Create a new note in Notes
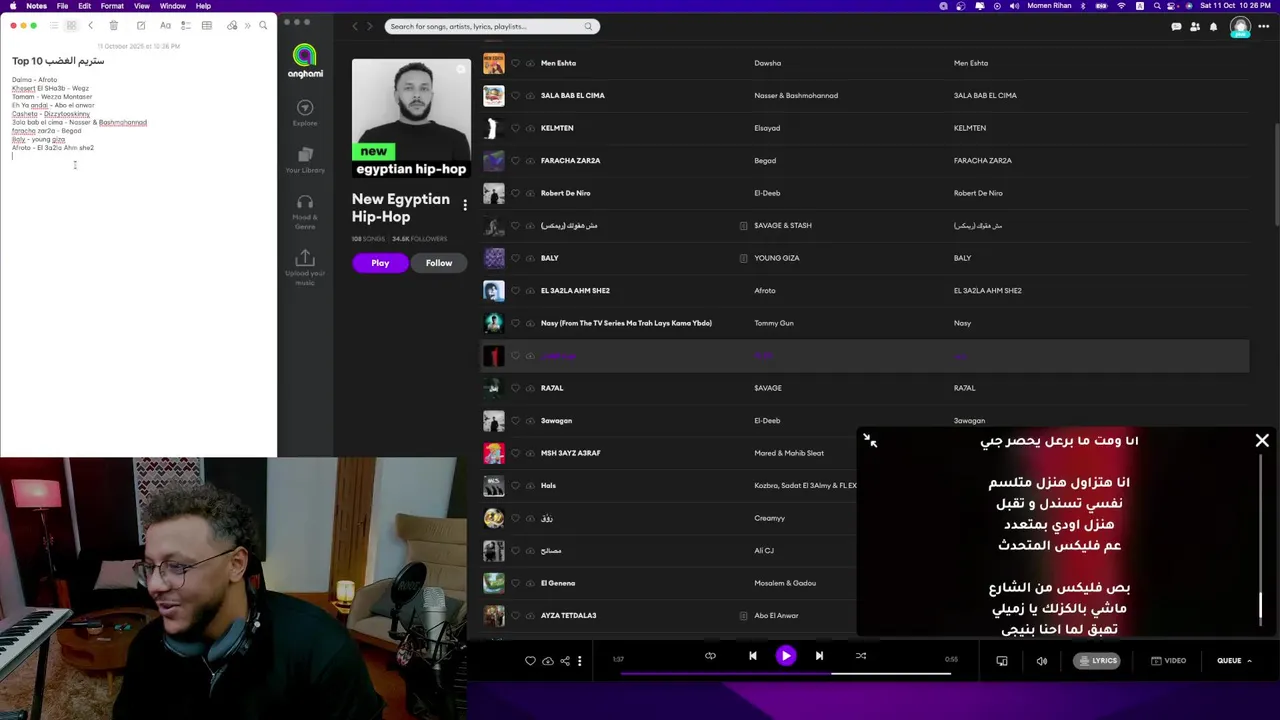This screenshot has width=1280, height=720. point(141,25)
